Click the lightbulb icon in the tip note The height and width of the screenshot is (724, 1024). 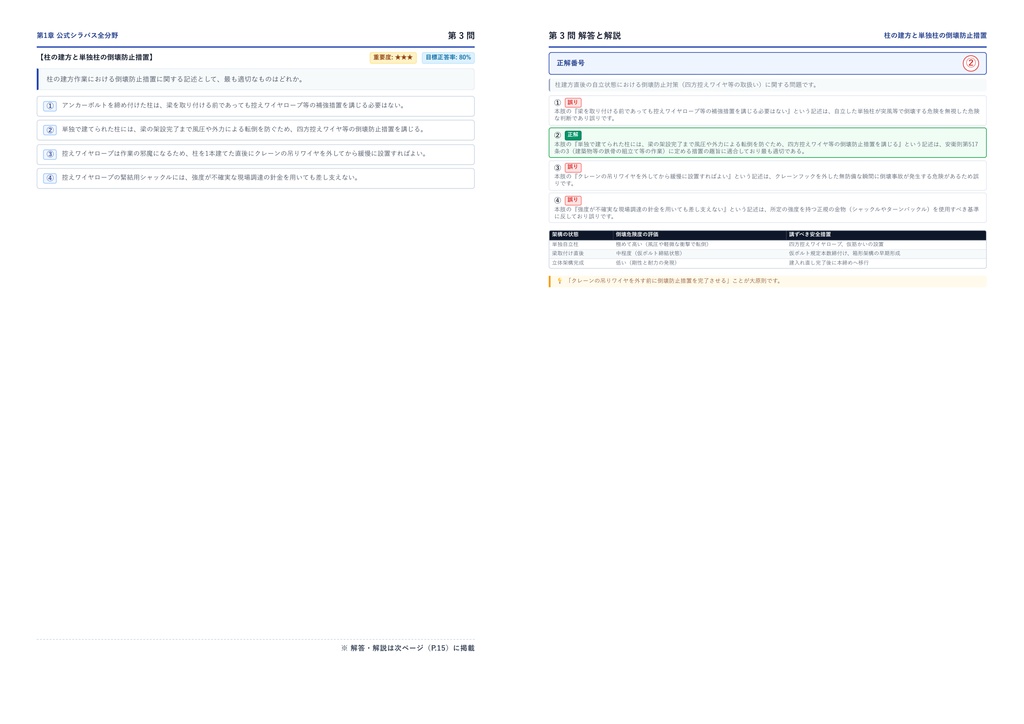click(559, 281)
